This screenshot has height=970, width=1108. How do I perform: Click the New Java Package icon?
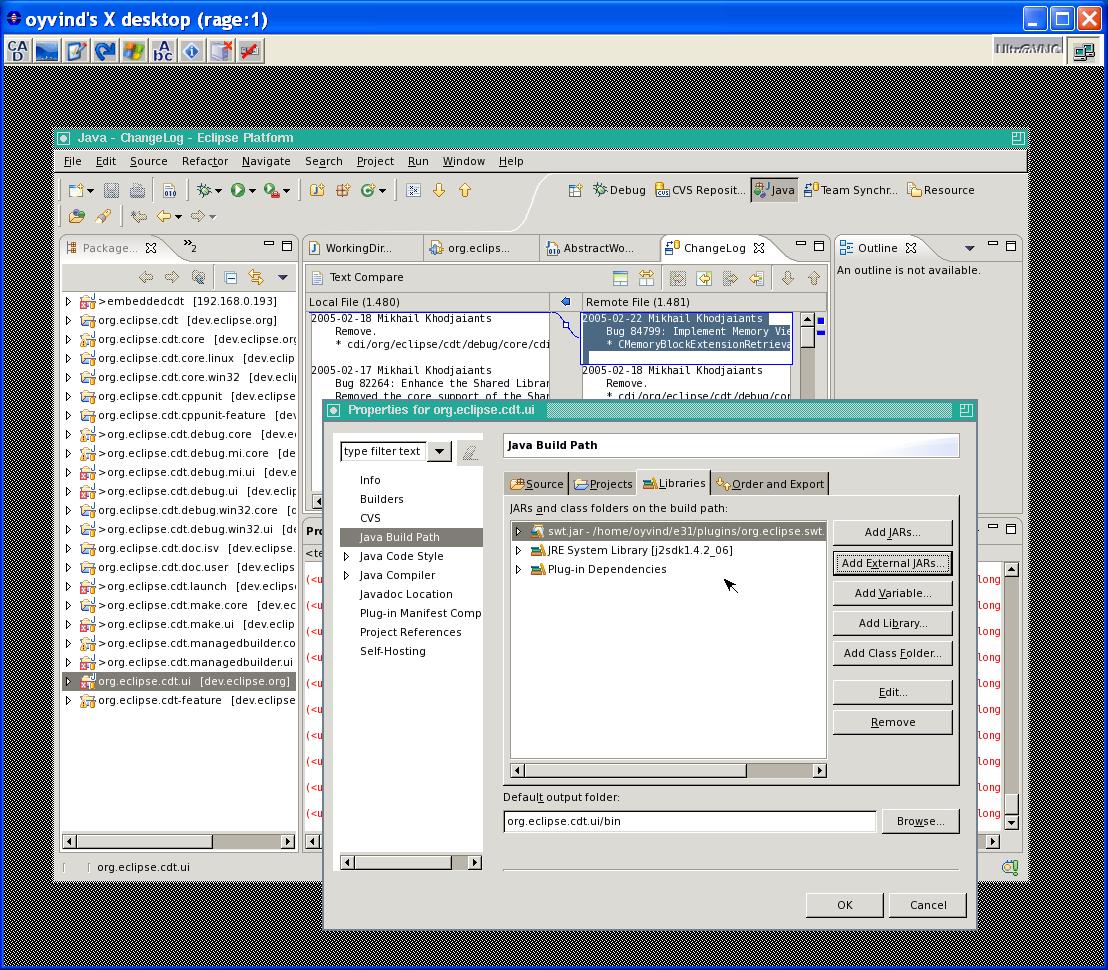pos(343,190)
